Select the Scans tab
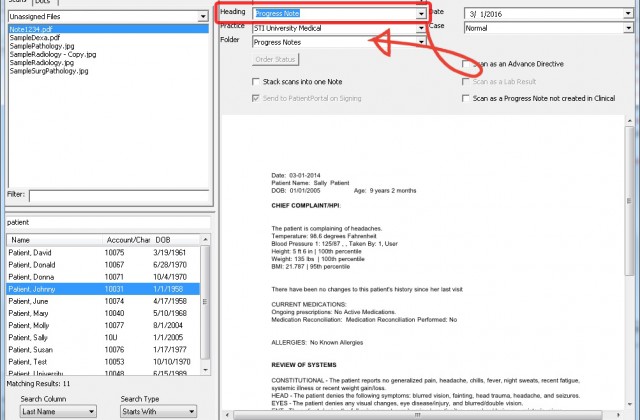640x420 pixels. point(16,3)
